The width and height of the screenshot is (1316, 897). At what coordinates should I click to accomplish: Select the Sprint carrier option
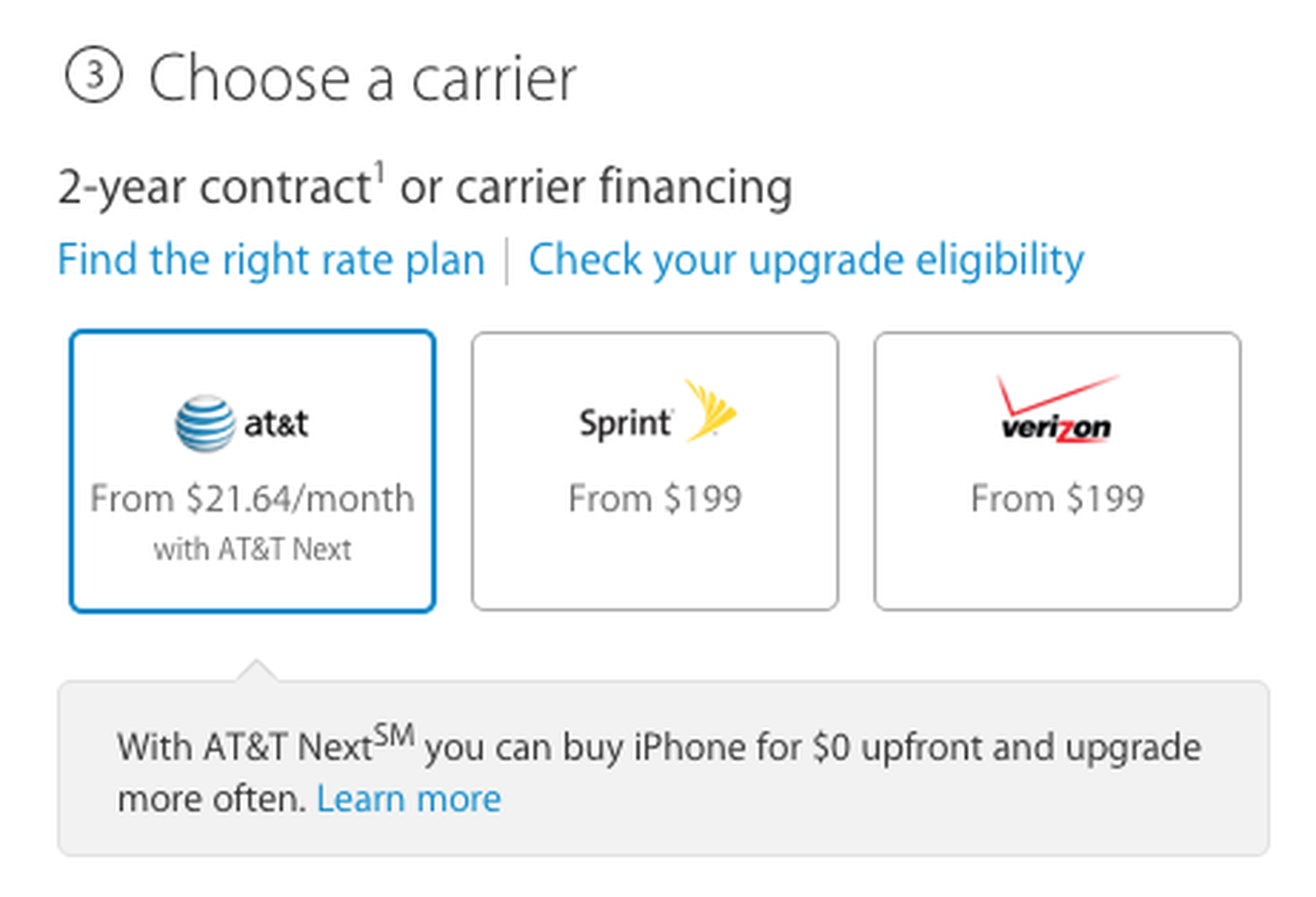pos(654,470)
